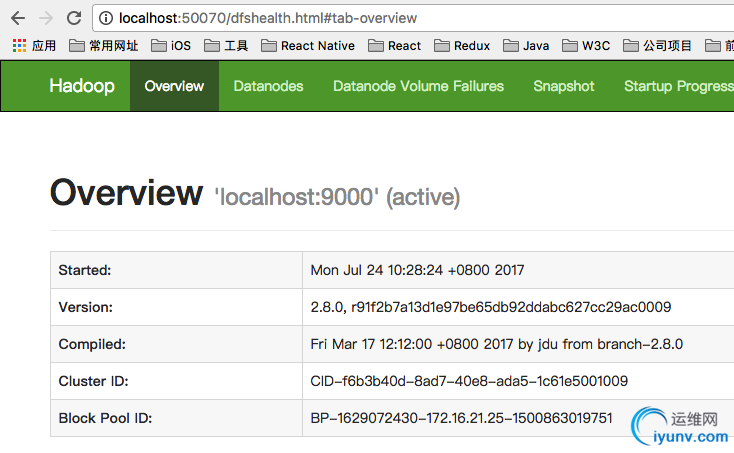Open the 公司项目 bookmark folder
This screenshot has height=453, width=734.
click(657, 45)
